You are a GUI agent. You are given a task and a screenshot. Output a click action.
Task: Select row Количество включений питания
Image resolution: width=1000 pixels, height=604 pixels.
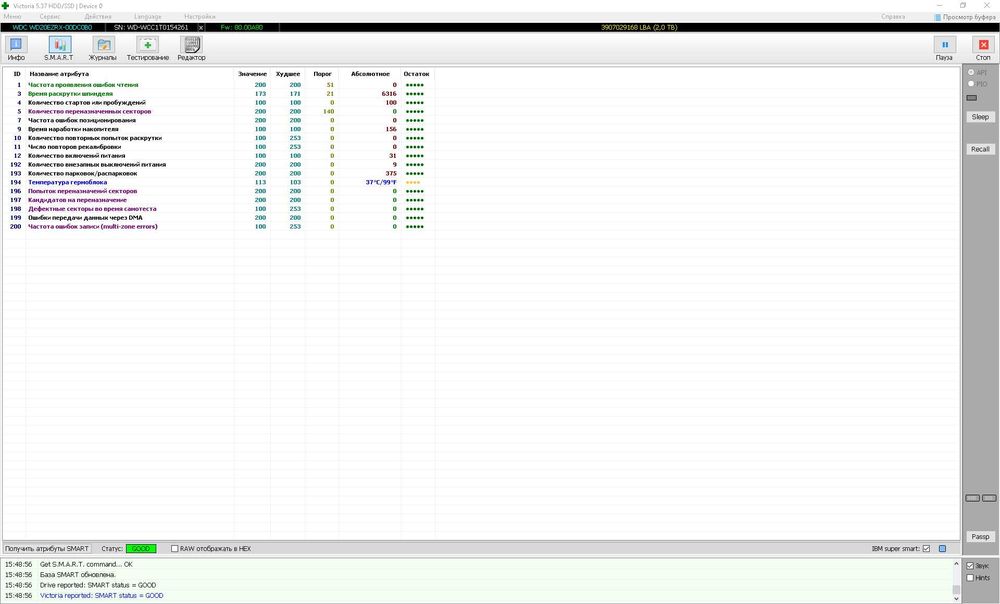point(218,156)
